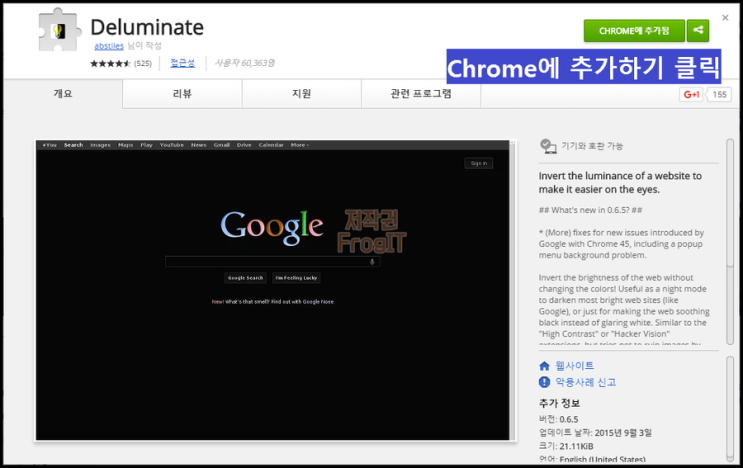The image size is (743, 468).
Task: Switch to the 리뷰 tab
Action: click(182, 94)
